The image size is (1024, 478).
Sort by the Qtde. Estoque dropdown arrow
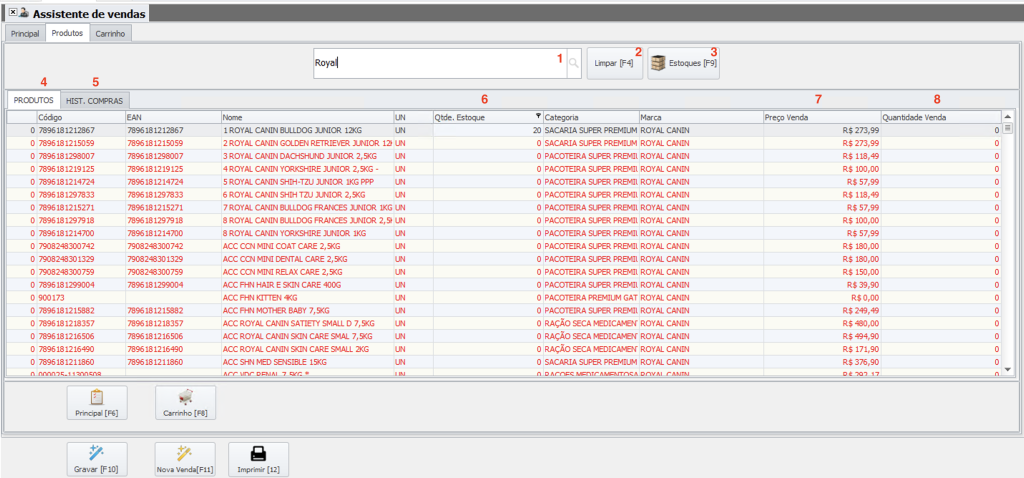(x=538, y=117)
